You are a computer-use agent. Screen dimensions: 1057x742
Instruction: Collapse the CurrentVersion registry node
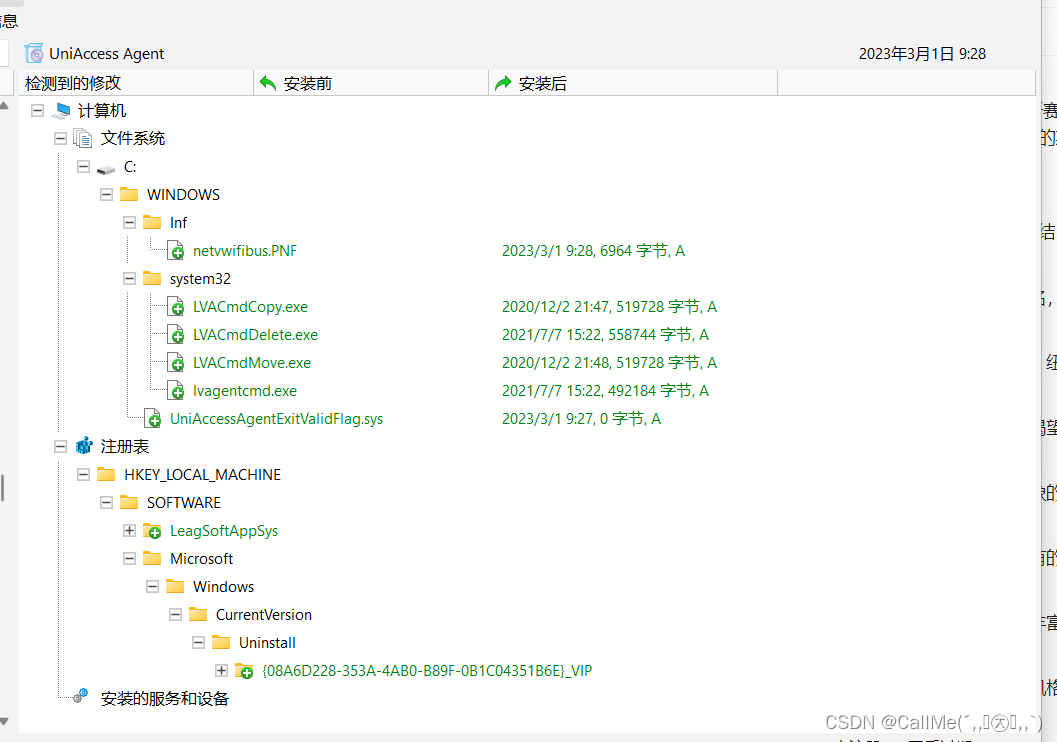[x=175, y=614]
